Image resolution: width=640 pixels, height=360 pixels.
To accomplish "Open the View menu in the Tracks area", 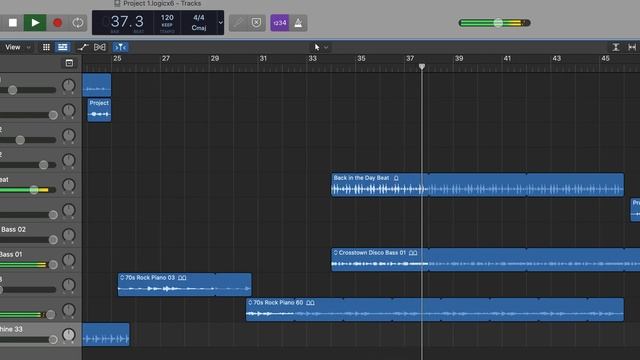I will [13, 47].
